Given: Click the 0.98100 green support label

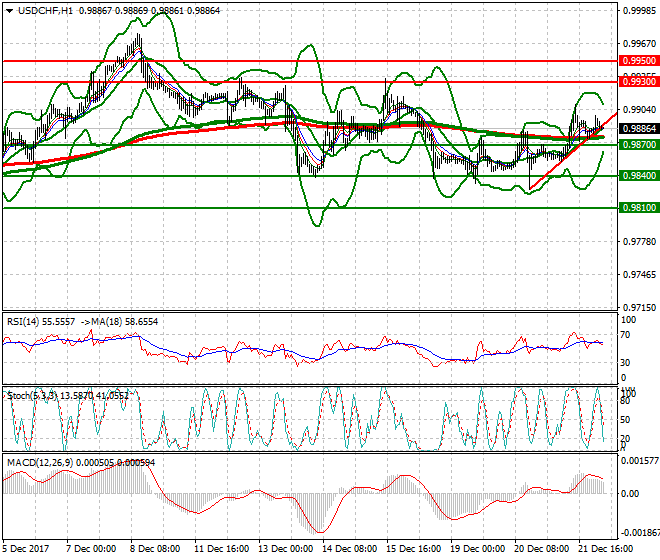Looking at the screenshot, I should point(639,208).
